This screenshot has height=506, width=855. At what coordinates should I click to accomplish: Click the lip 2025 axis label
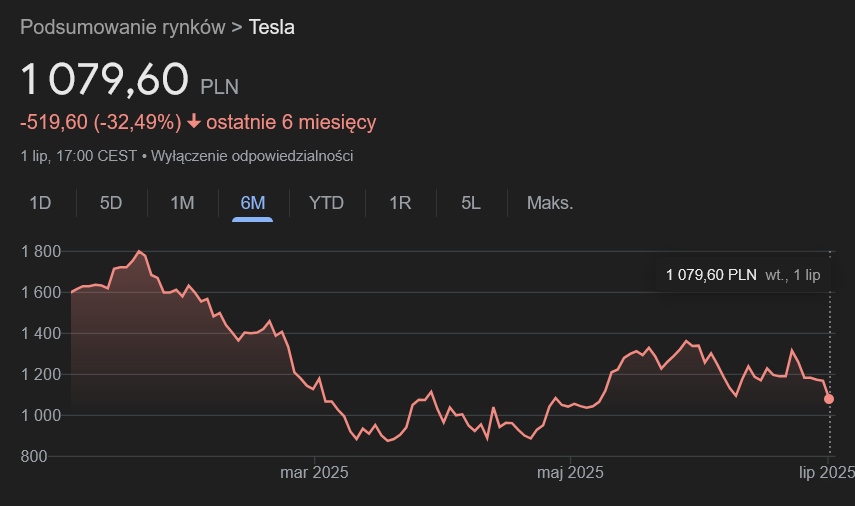[827, 472]
